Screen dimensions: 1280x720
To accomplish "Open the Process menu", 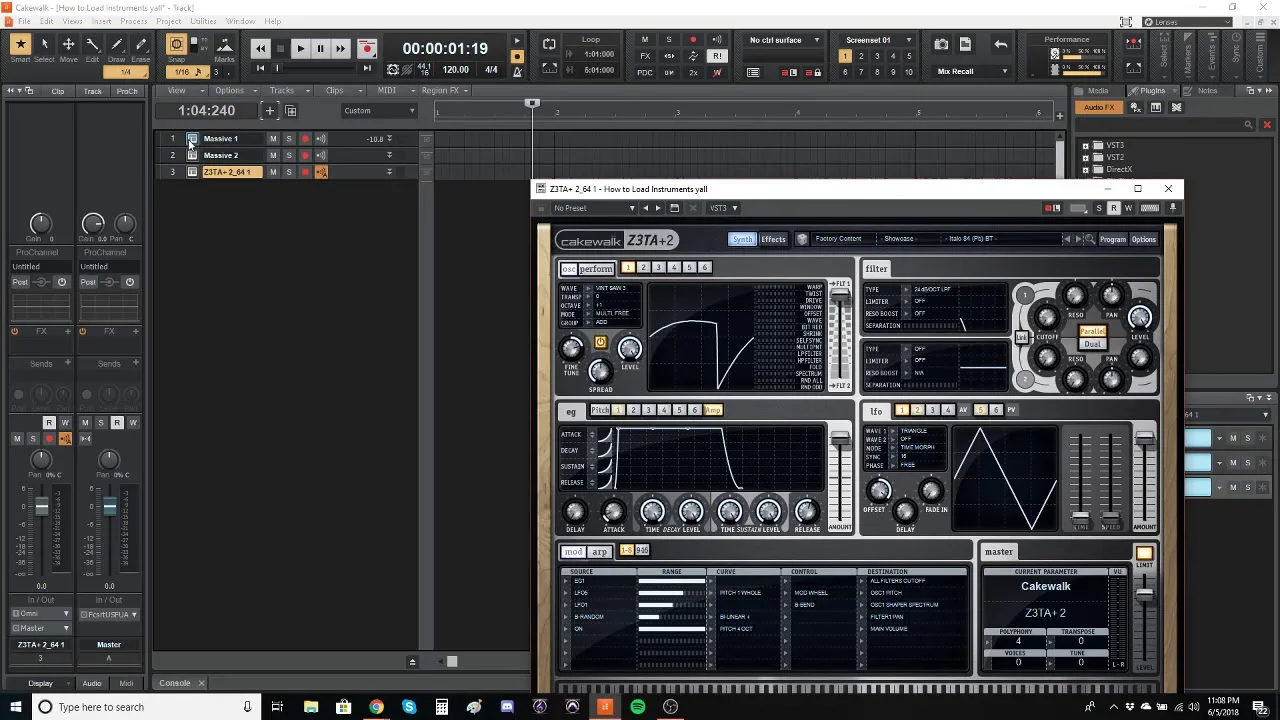I will [x=134, y=21].
